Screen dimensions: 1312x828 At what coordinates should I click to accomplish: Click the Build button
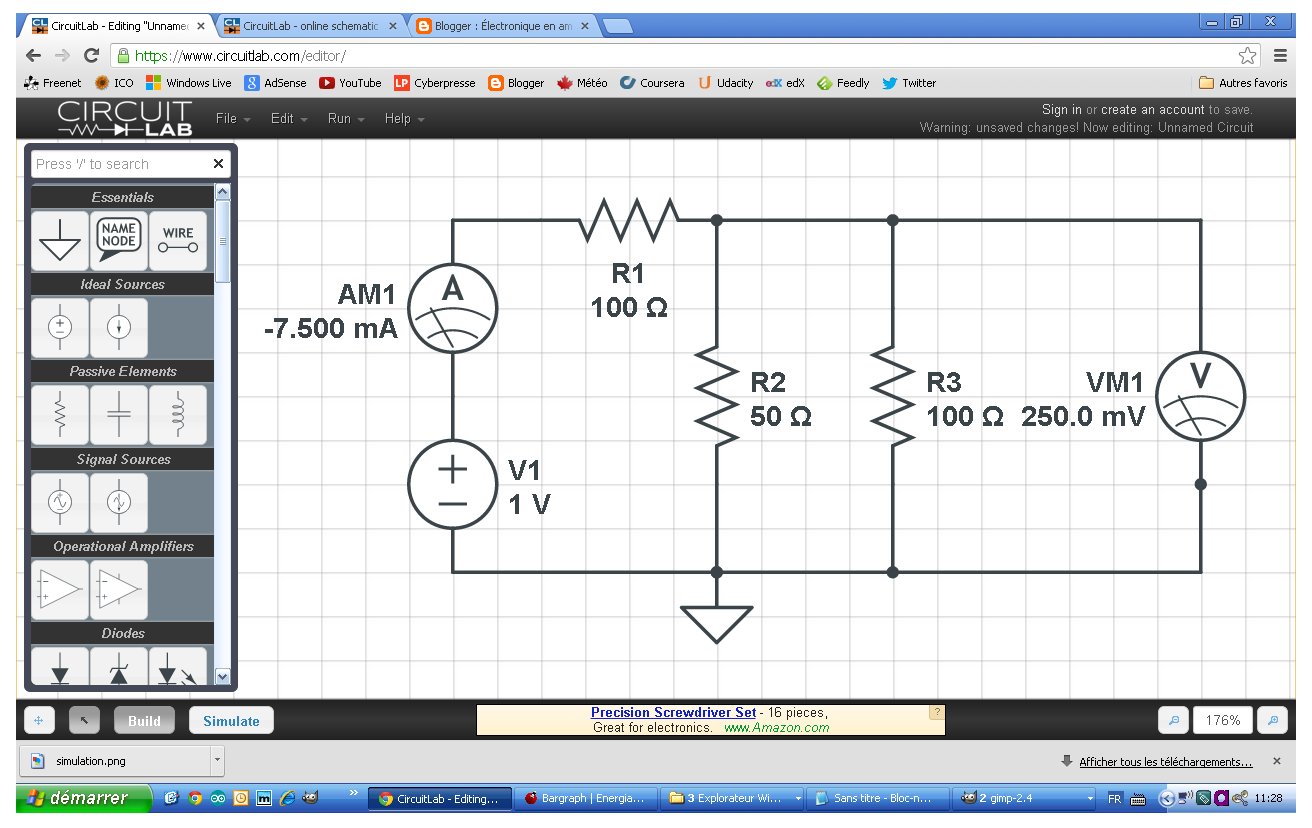[x=144, y=721]
